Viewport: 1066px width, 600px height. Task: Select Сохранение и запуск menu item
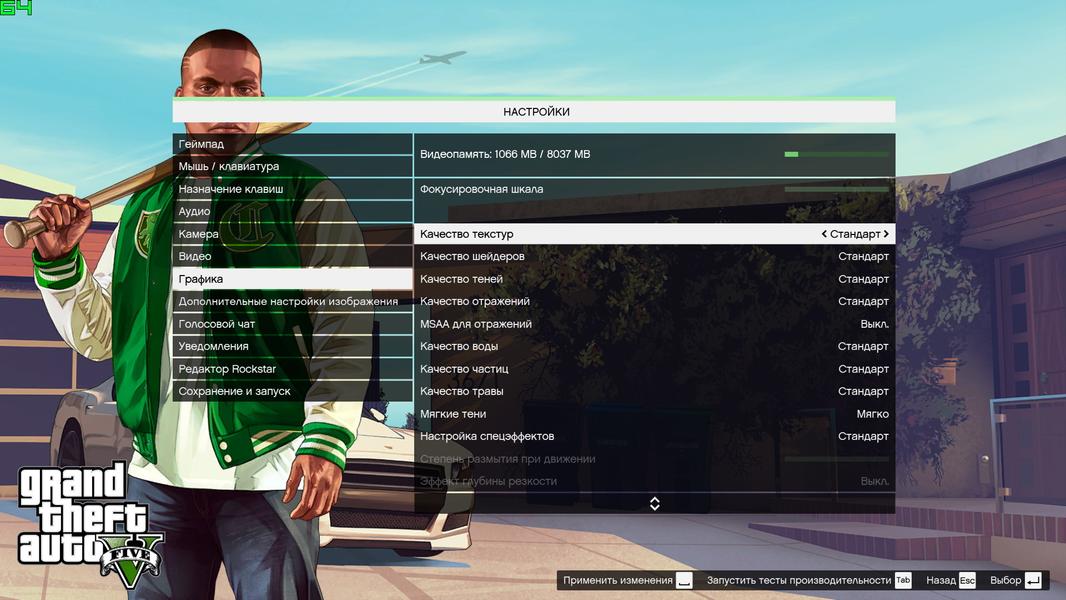click(292, 391)
